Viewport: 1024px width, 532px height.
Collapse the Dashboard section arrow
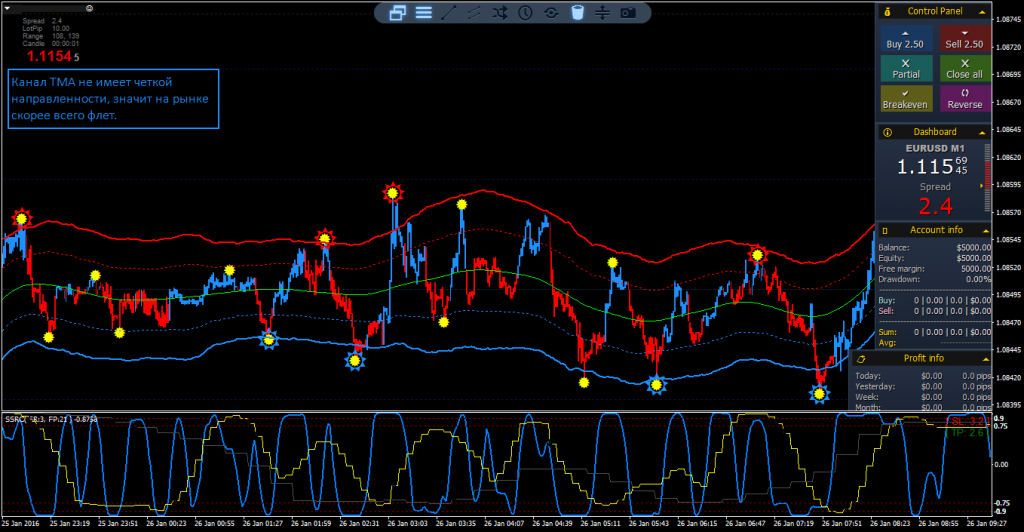tap(983, 132)
